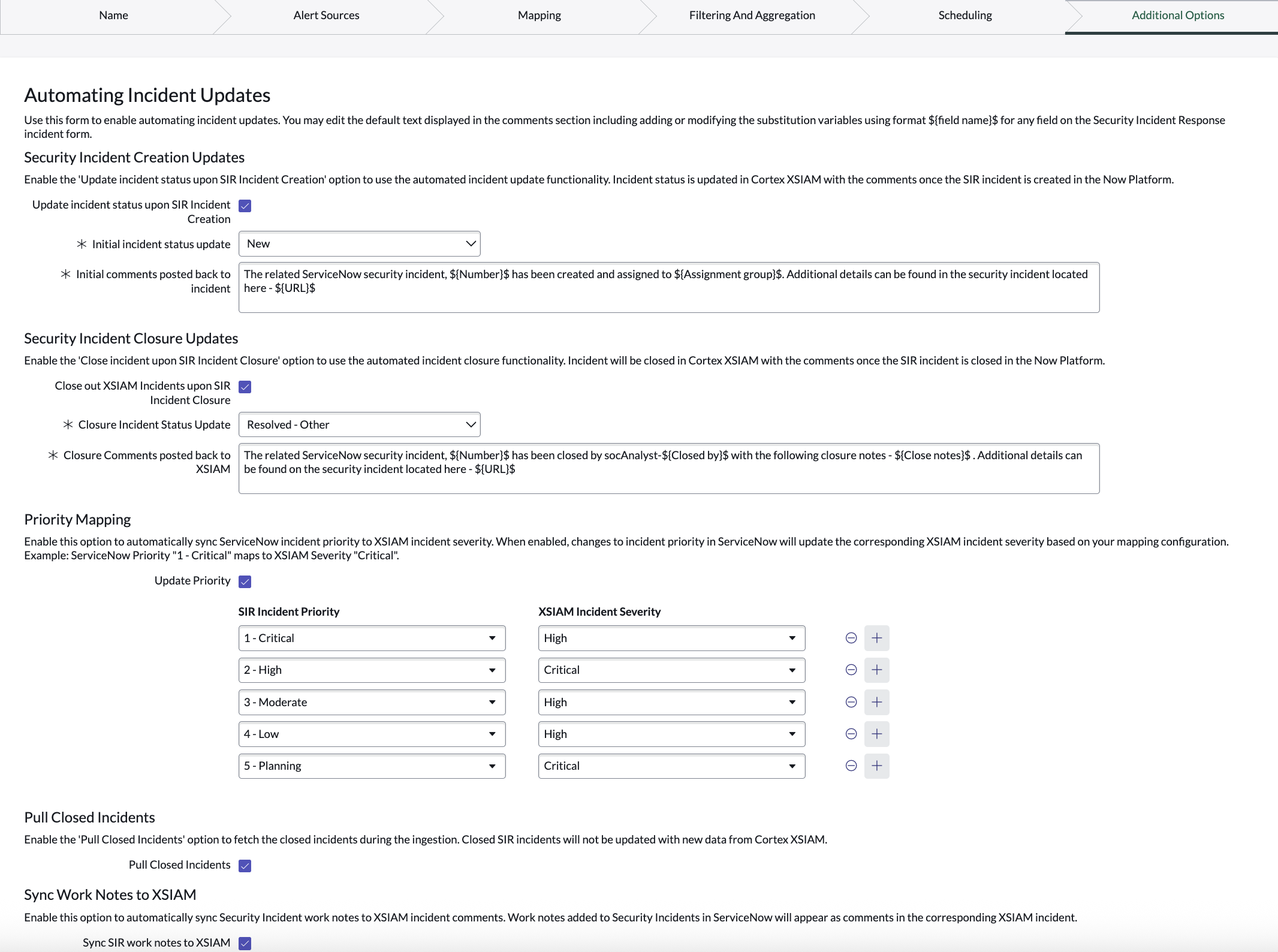
Task: Uncheck Update incident status upon SIR Incident Creation
Action: tap(245, 206)
